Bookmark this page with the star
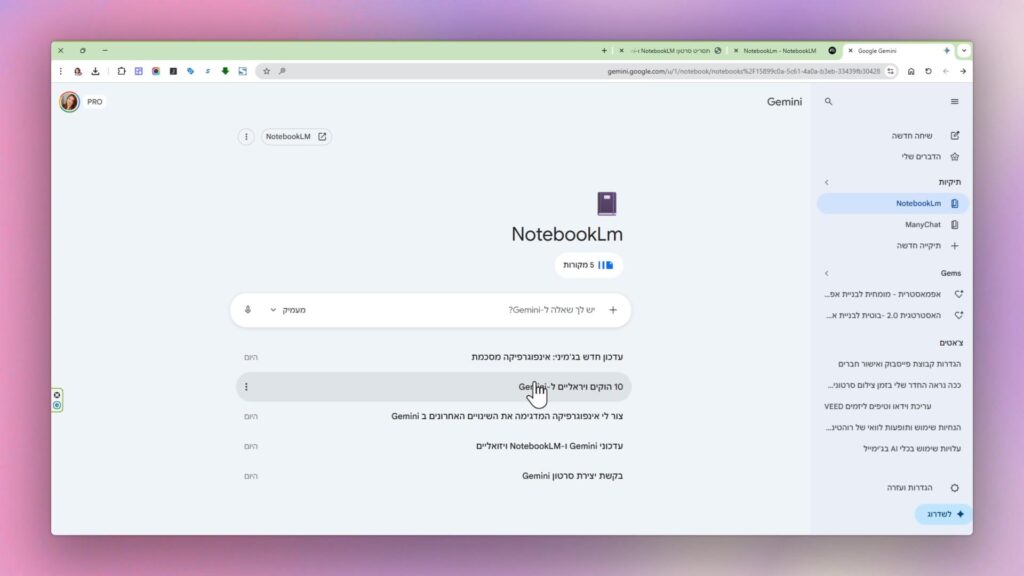Image resolution: width=1024 pixels, height=576 pixels. (266, 71)
